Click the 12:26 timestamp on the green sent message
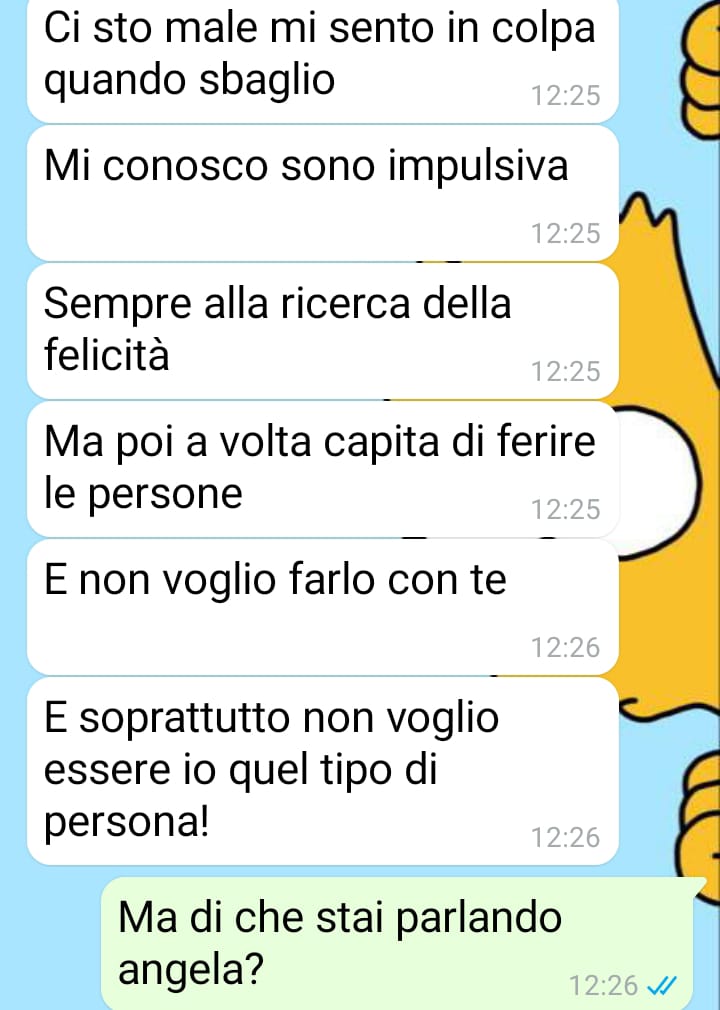 603,986
